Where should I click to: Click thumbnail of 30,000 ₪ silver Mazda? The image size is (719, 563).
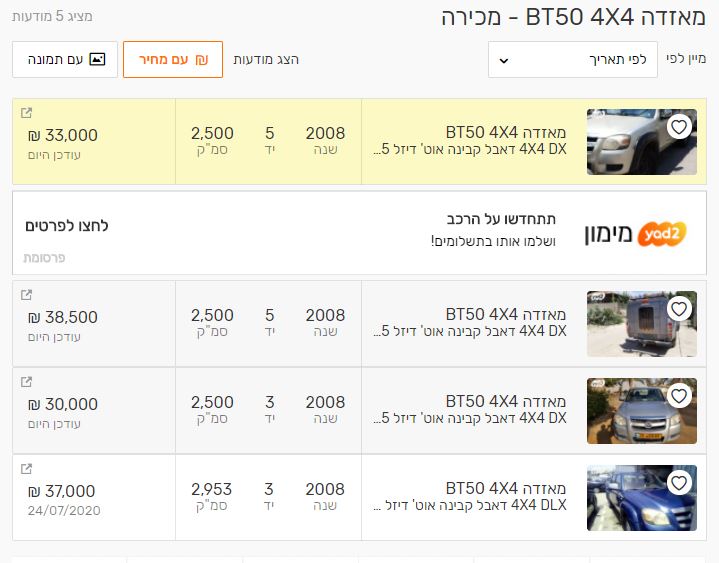[x=641, y=411]
